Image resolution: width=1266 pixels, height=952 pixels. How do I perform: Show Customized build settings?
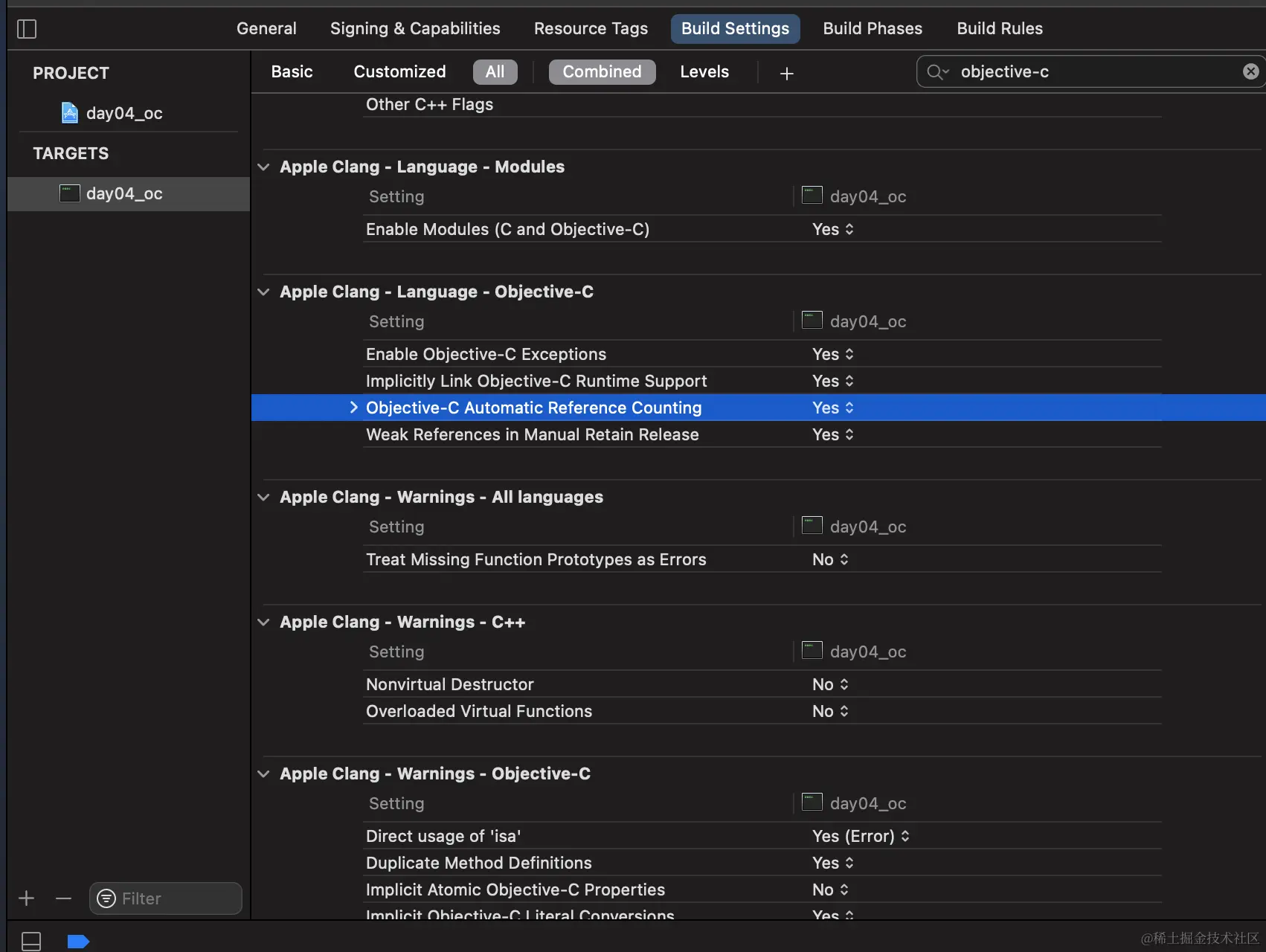coord(399,72)
